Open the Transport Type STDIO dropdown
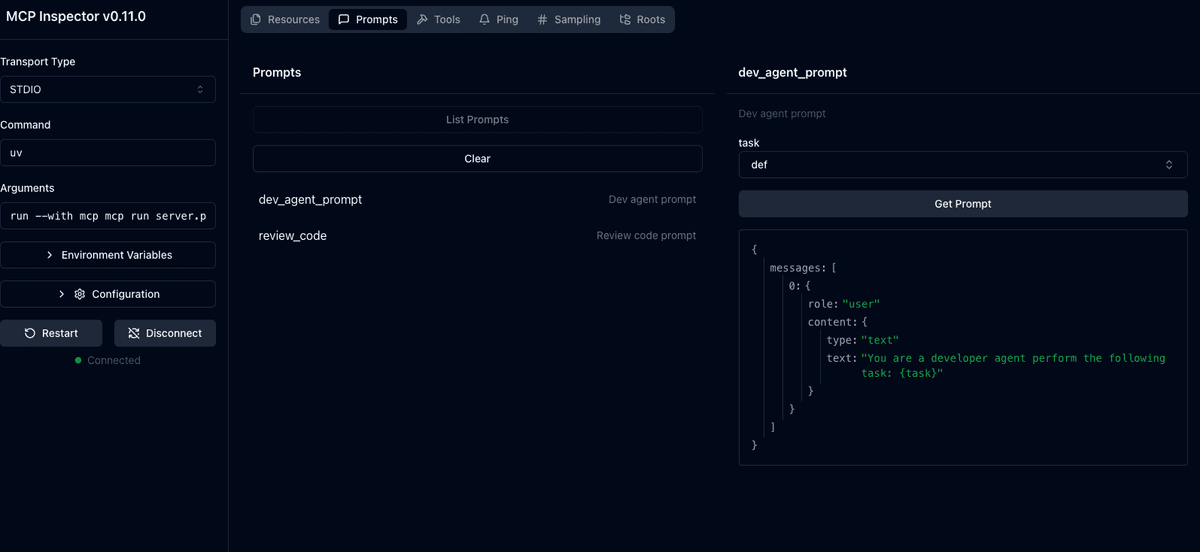The height and width of the screenshot is (552, 1200). (x=107, y=89)
